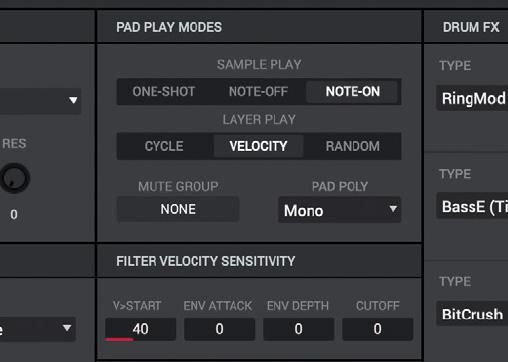The width and height of the screenshot is (508, 362).
Task: Click the ENV DEPTH value field
Action: 298,329
